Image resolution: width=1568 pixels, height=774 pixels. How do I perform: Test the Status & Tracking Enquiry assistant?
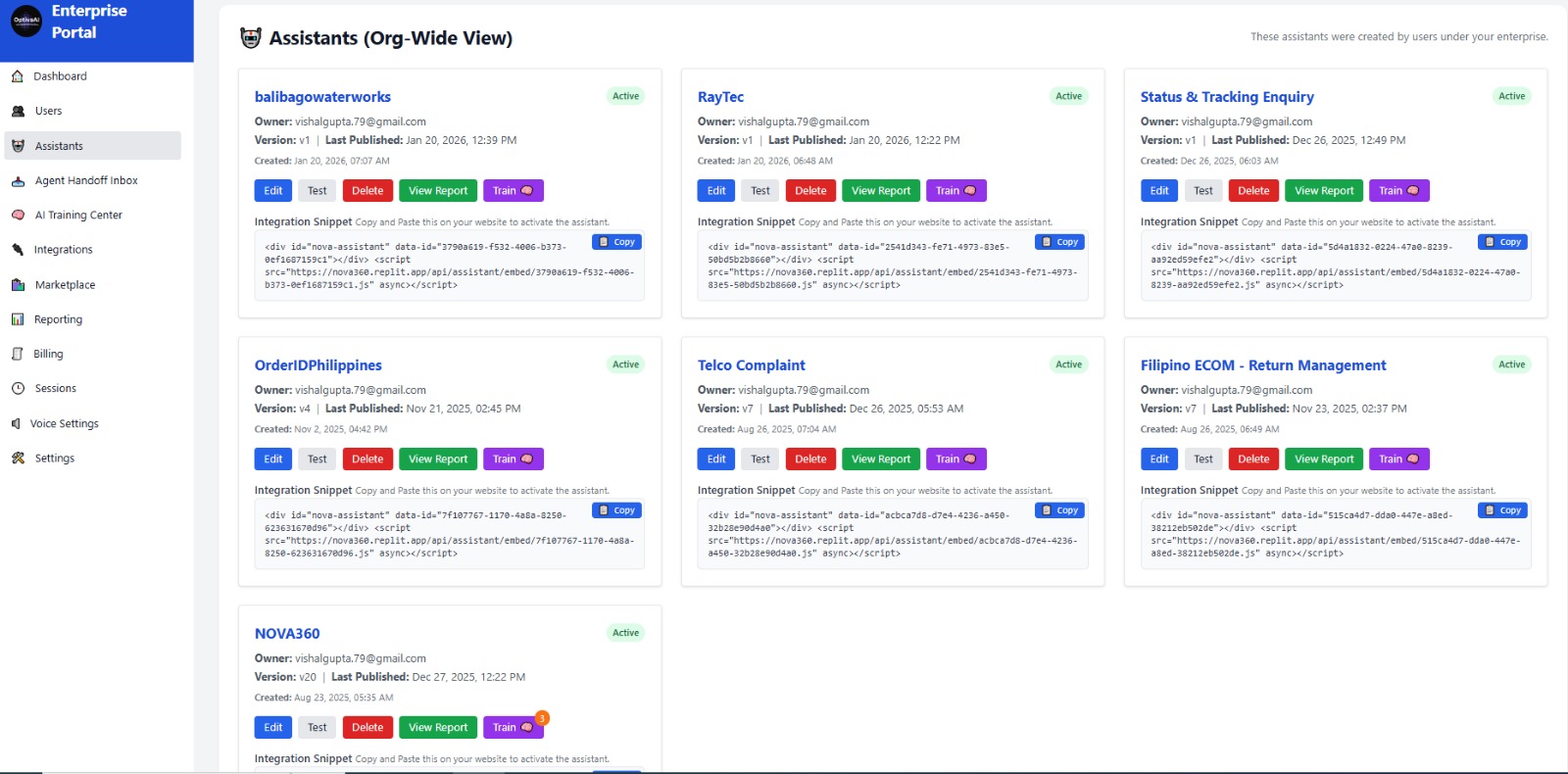click(x=1203, y=191)
